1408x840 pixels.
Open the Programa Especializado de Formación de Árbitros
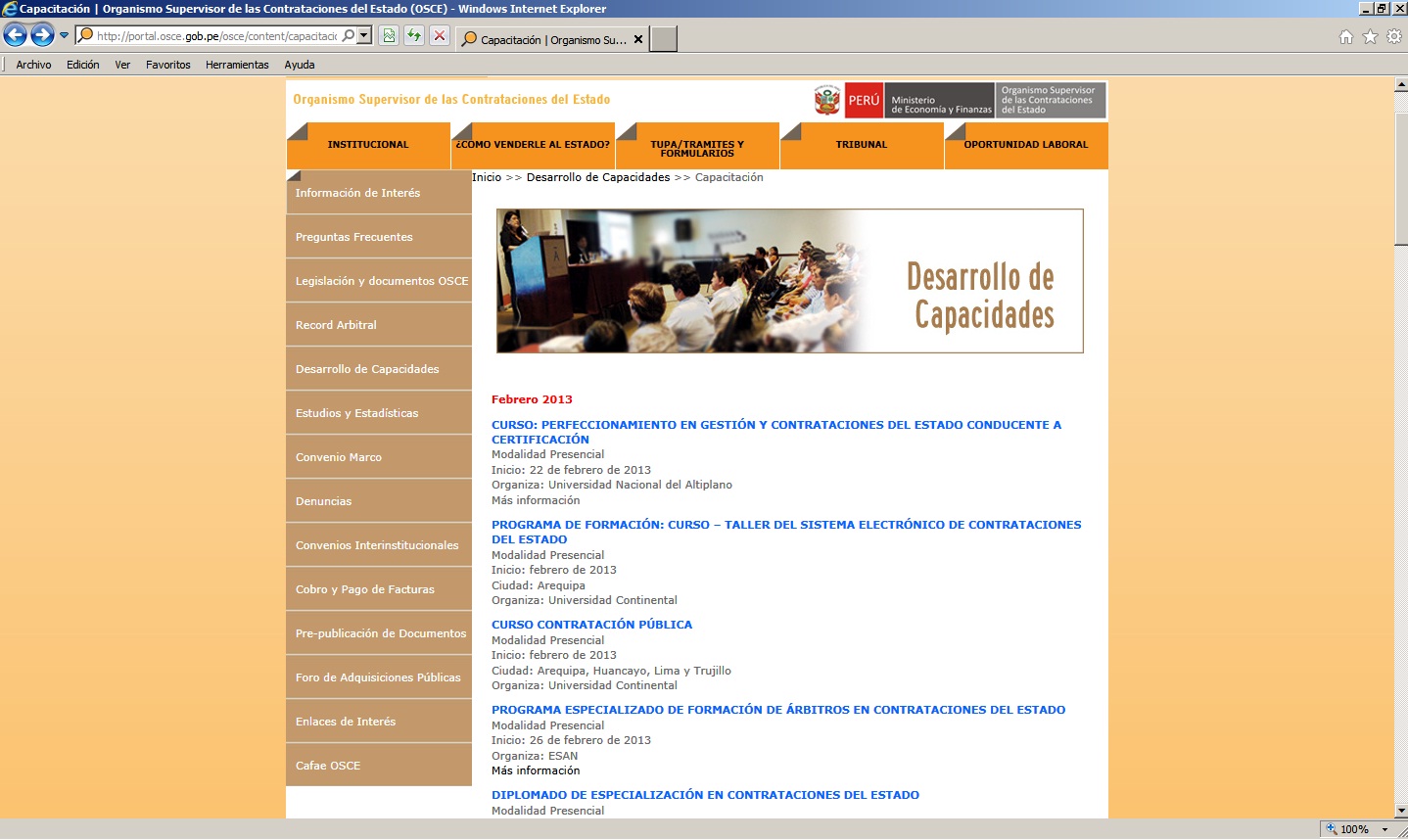(x=778, y=710)
